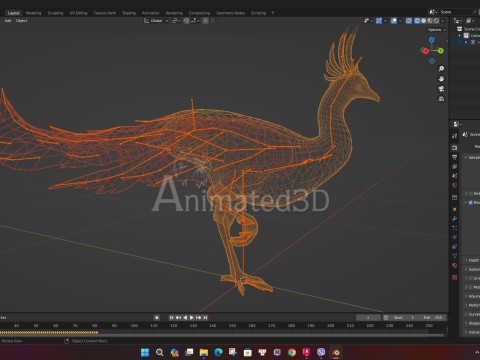The height and width of the screenshot is (360, 480).
Task: Toggle snapping magnet in viewport header
Action: tap(186, 21)
